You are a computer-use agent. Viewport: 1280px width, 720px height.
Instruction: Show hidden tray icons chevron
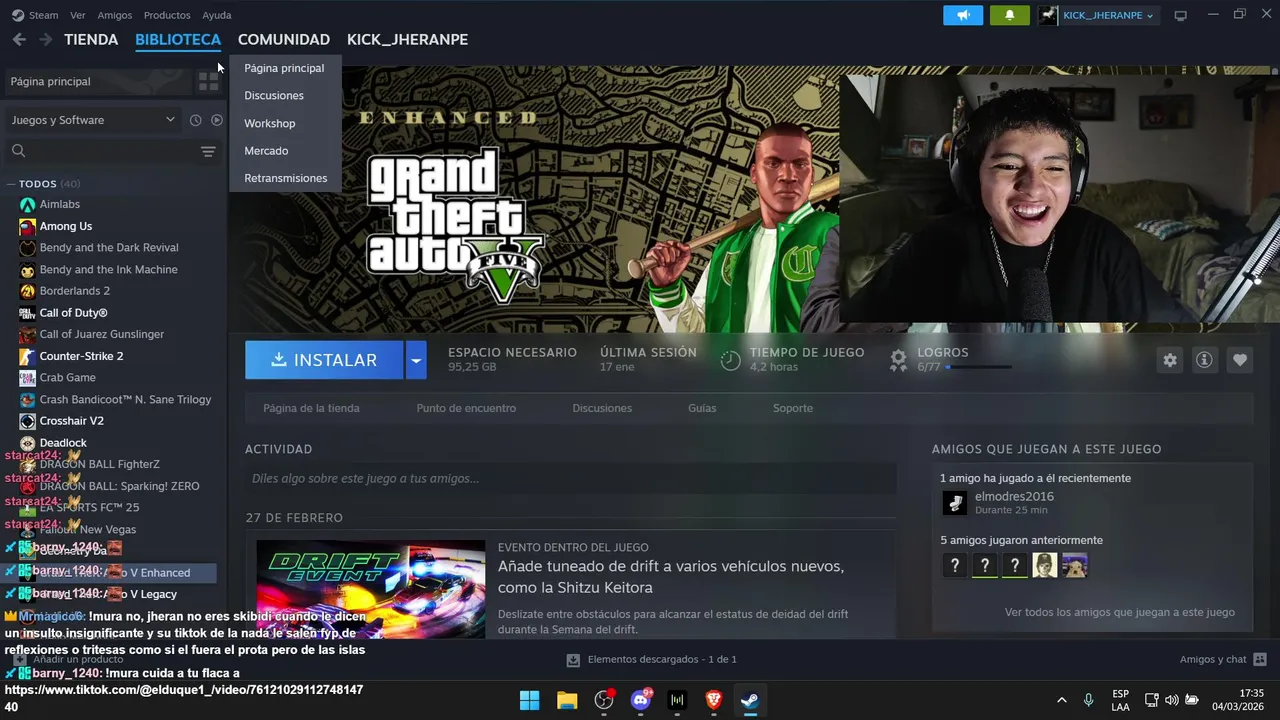click(x=1061, y=700)
